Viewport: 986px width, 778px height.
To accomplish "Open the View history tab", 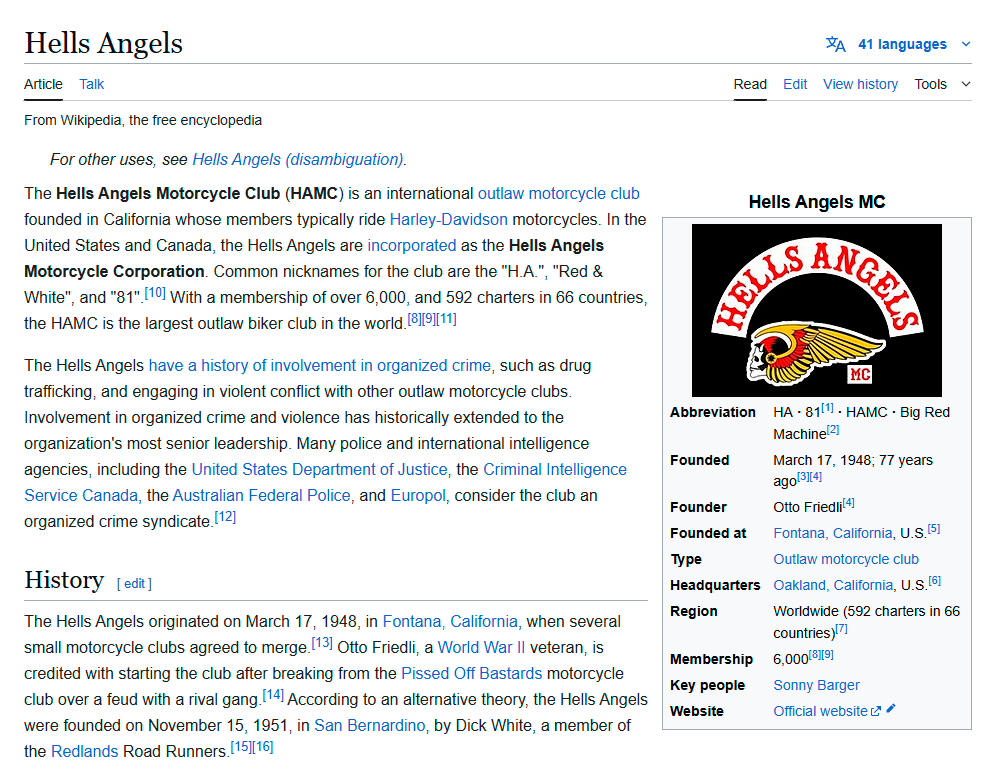I will (x=860, y=84).
